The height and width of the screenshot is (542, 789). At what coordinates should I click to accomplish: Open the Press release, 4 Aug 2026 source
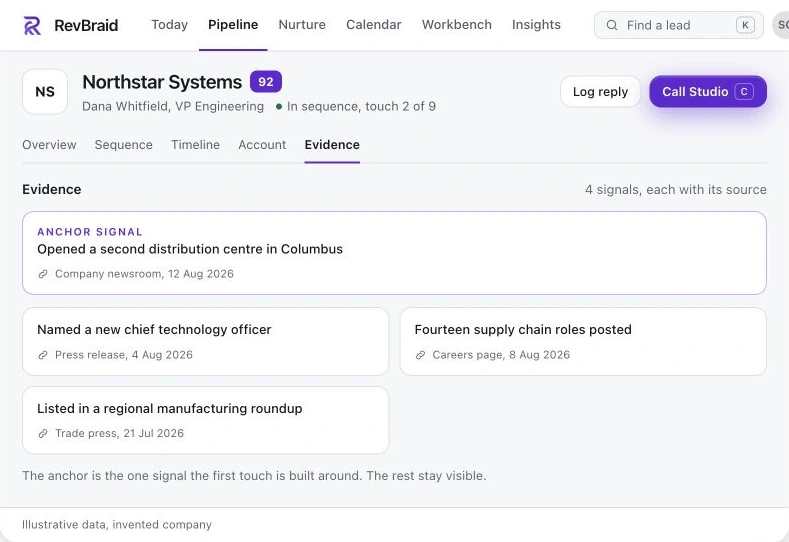(x=124, y=355)
